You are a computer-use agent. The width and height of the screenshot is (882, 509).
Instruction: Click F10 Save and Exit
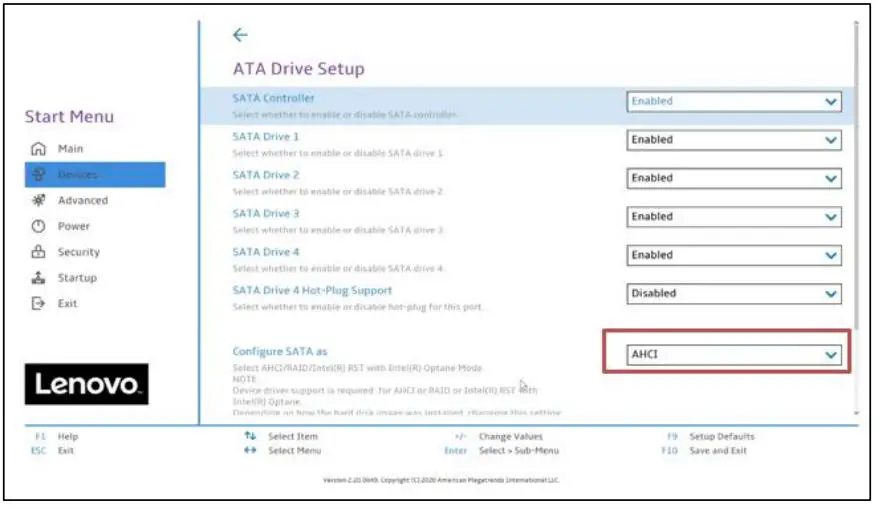[x=704, y=451]
